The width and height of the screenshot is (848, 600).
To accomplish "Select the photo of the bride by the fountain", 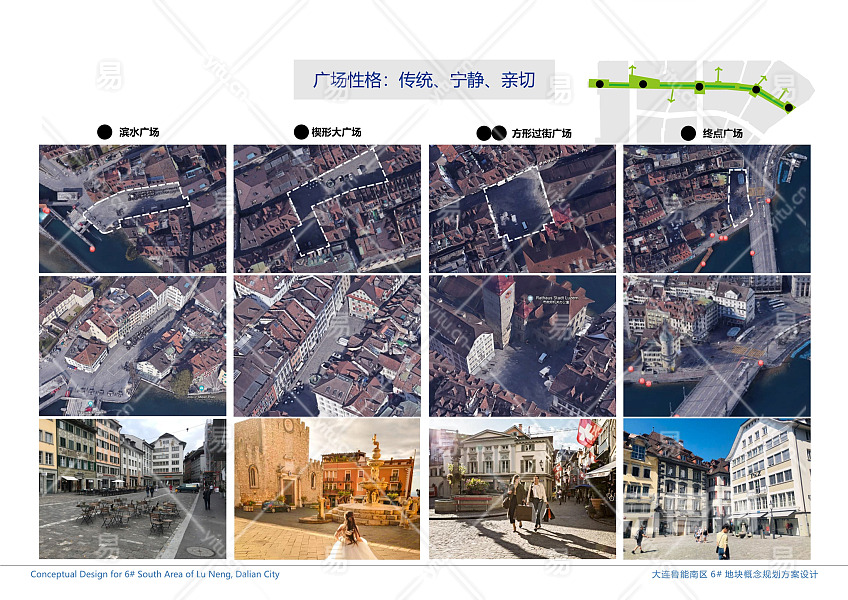I will (327, 489).
